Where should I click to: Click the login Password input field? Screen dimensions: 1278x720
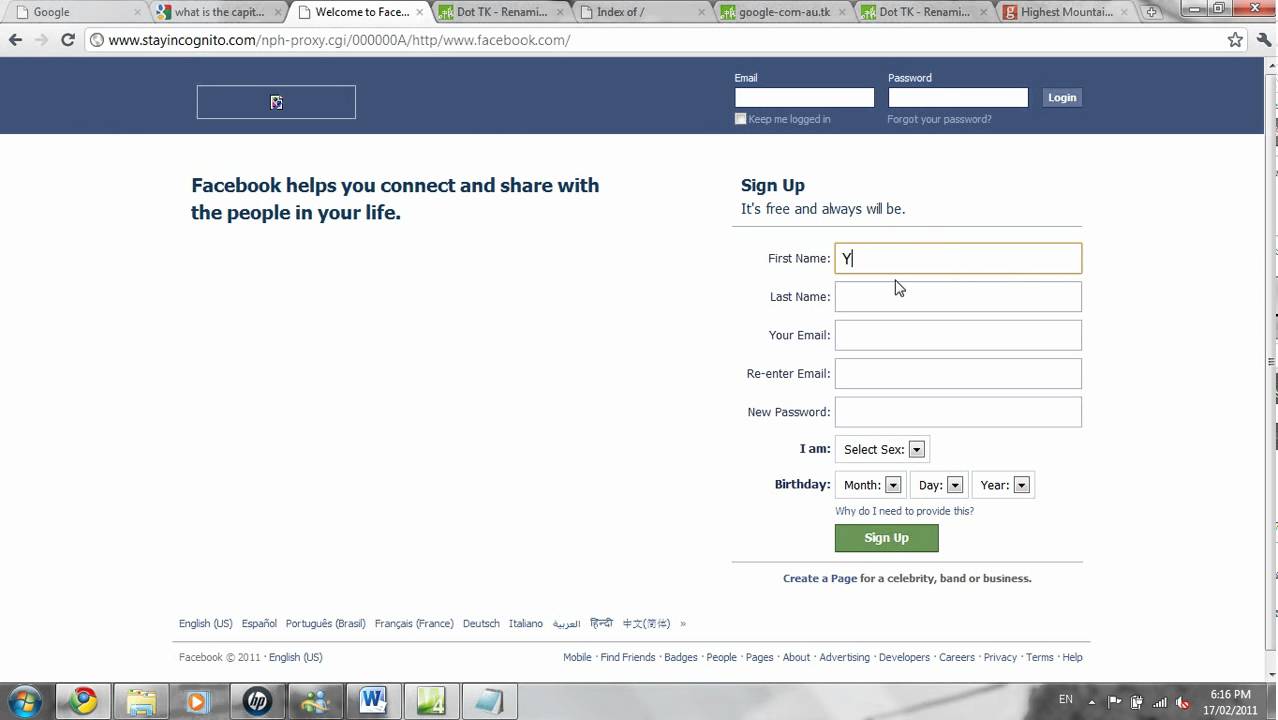[x=958, y=97]
